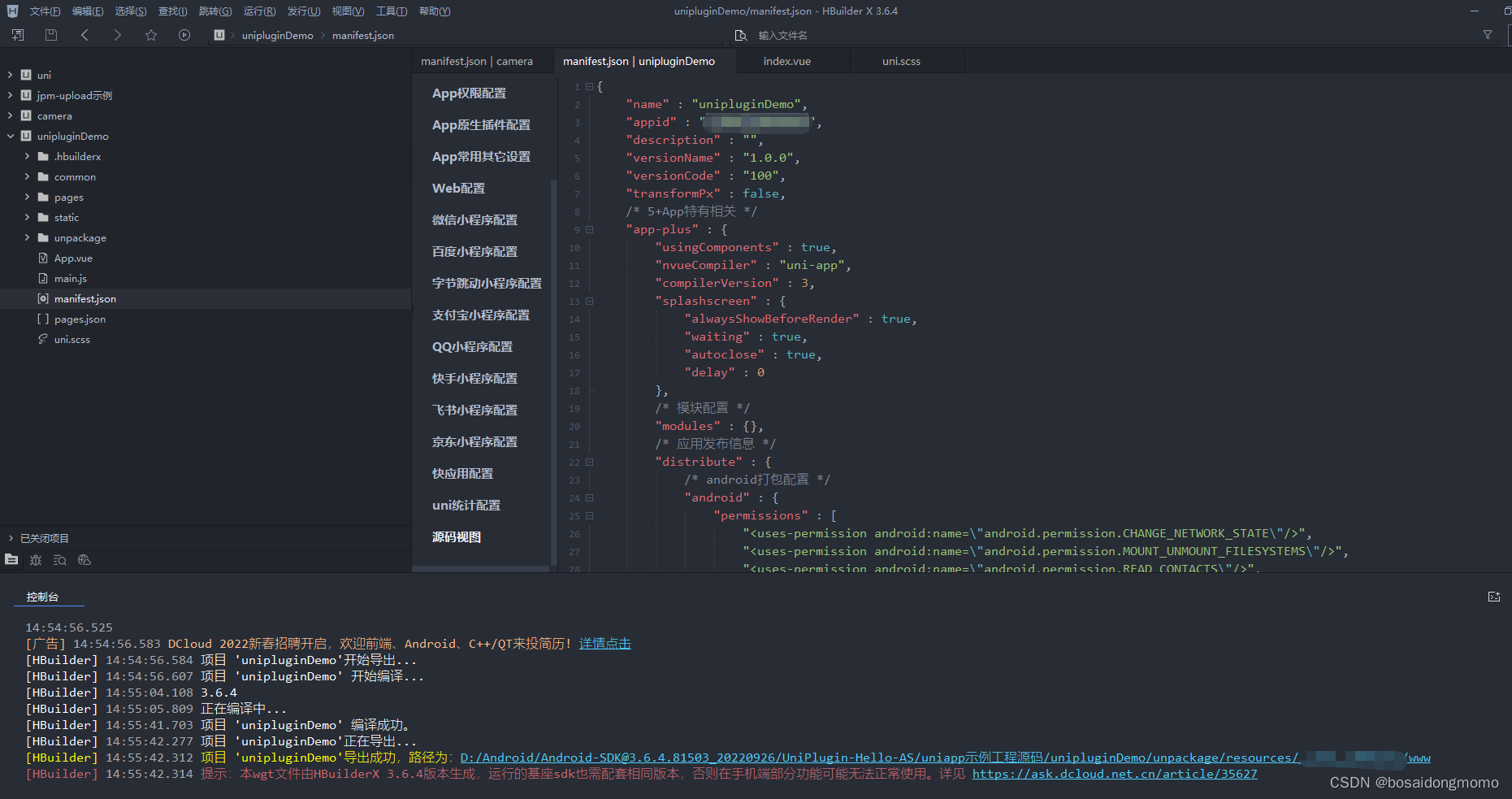1512x799 pixels.
Task: Click the console expand icon at right
Action: pyautogui.click(x=1494, y=597)
